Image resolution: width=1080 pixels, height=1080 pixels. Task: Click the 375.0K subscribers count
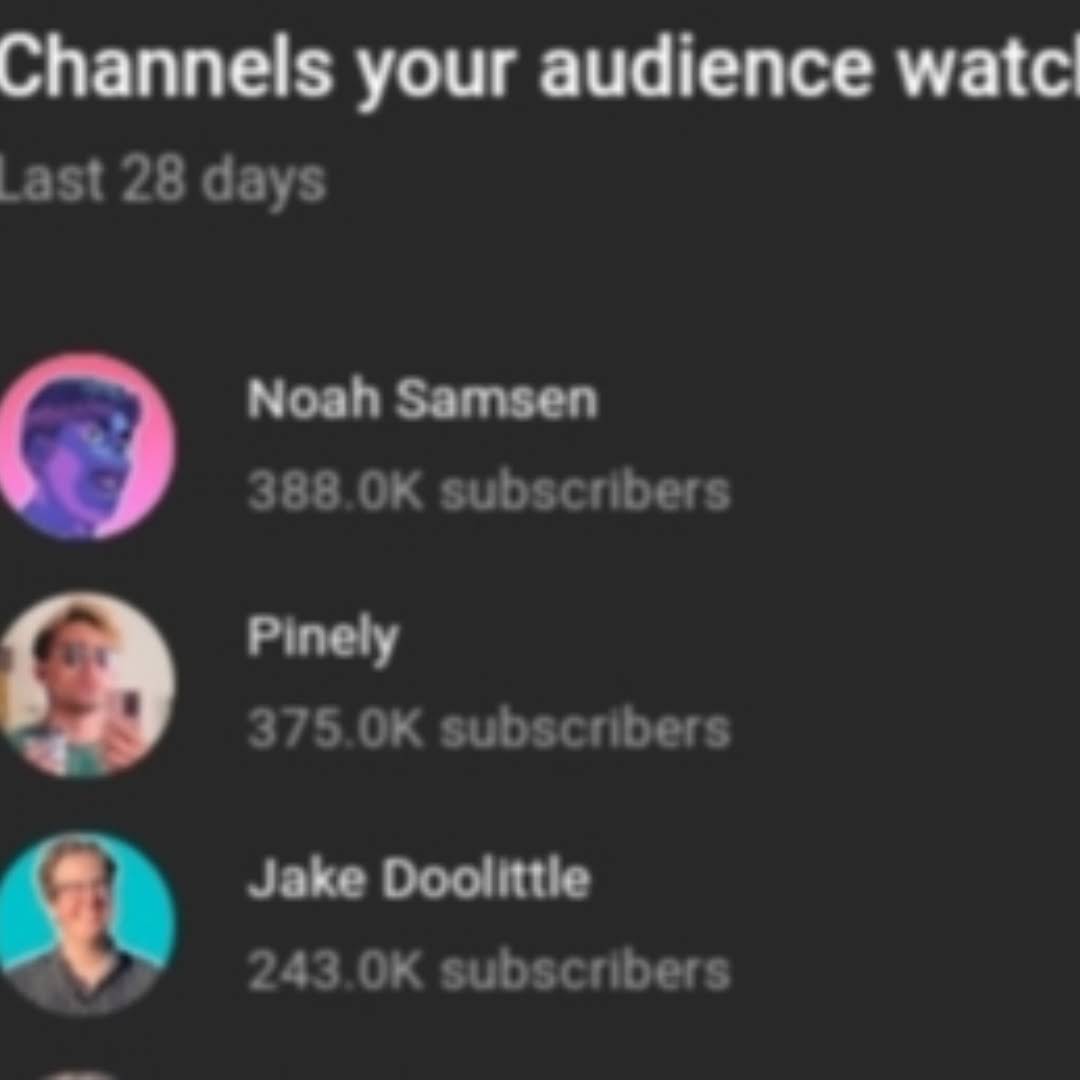tap(488, 730)
